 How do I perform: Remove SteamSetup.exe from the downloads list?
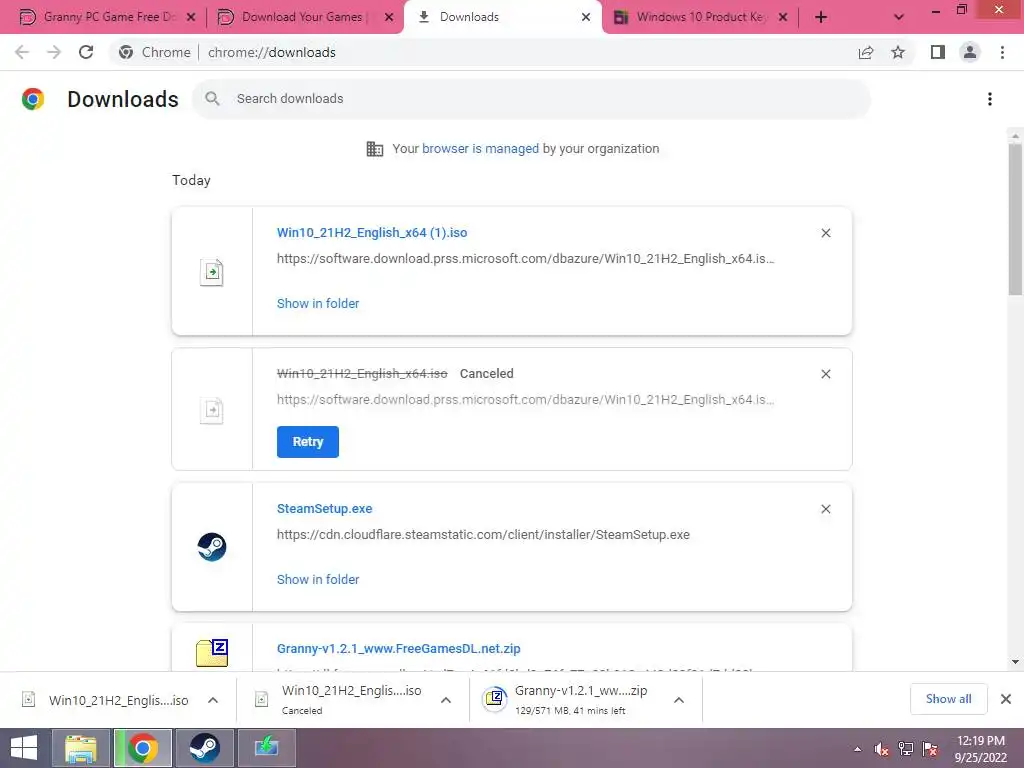coord(825,509)
